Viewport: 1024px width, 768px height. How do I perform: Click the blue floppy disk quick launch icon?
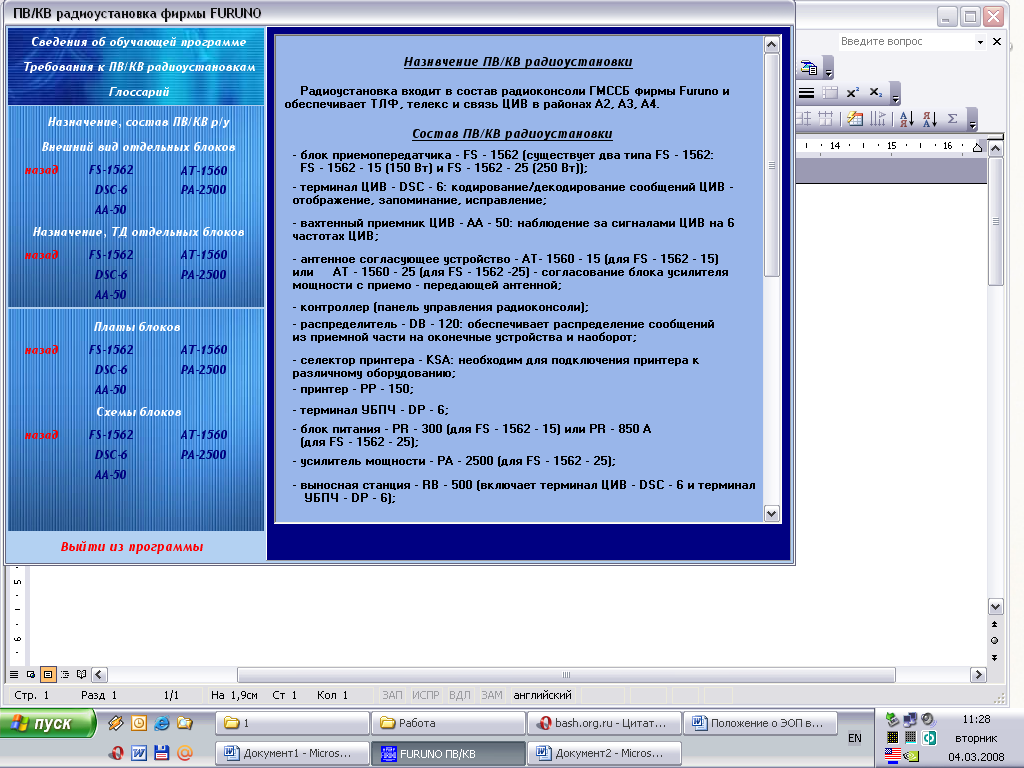tap(162, 753)
